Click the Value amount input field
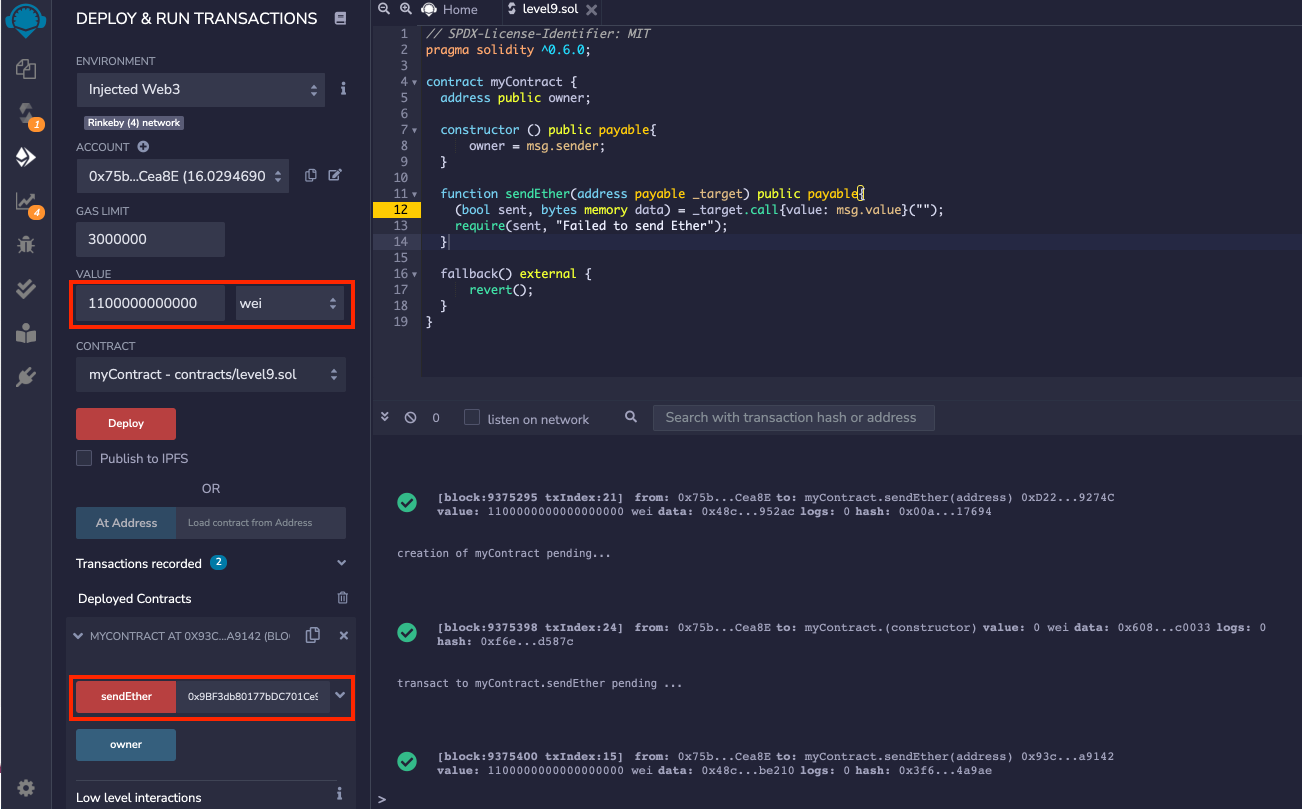Viewport: 1302px width, 809px height. [150, 303]
